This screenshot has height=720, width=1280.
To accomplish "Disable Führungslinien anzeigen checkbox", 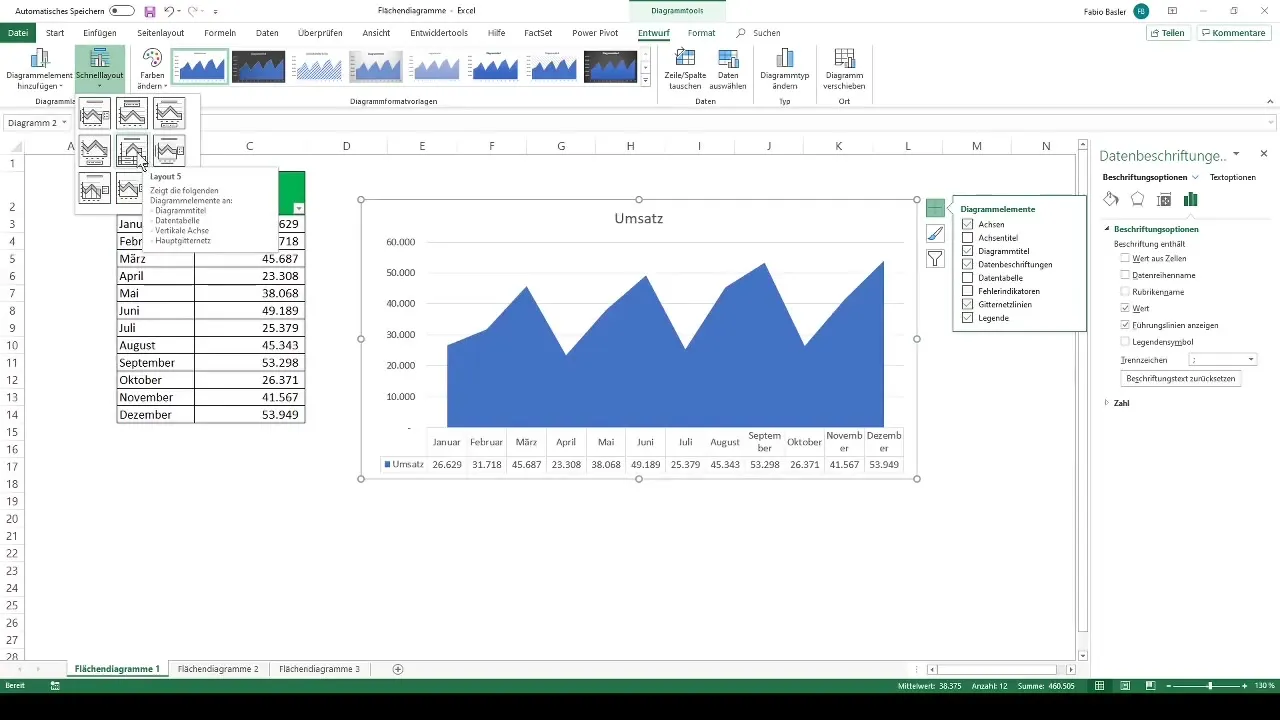I will point(1126,325).
